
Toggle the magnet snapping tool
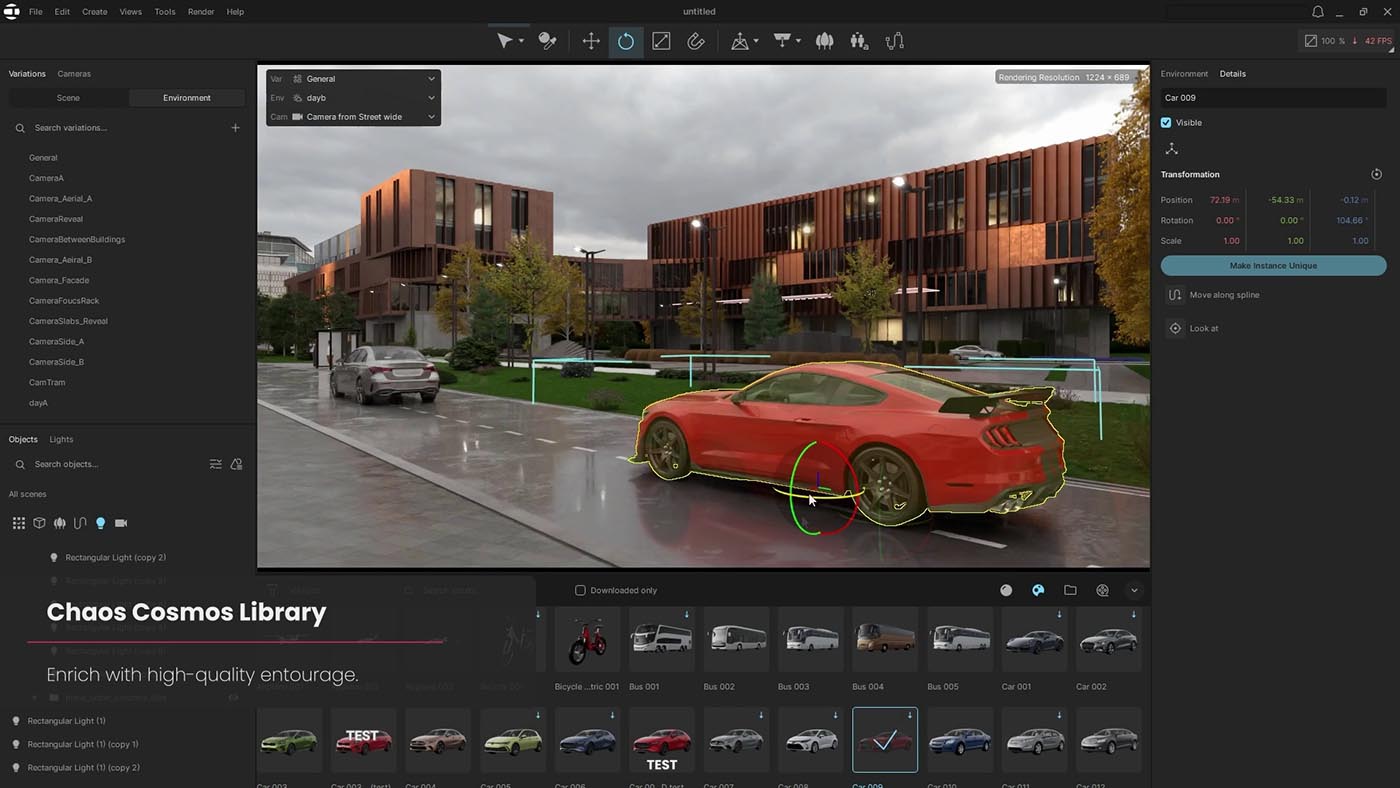696,41
